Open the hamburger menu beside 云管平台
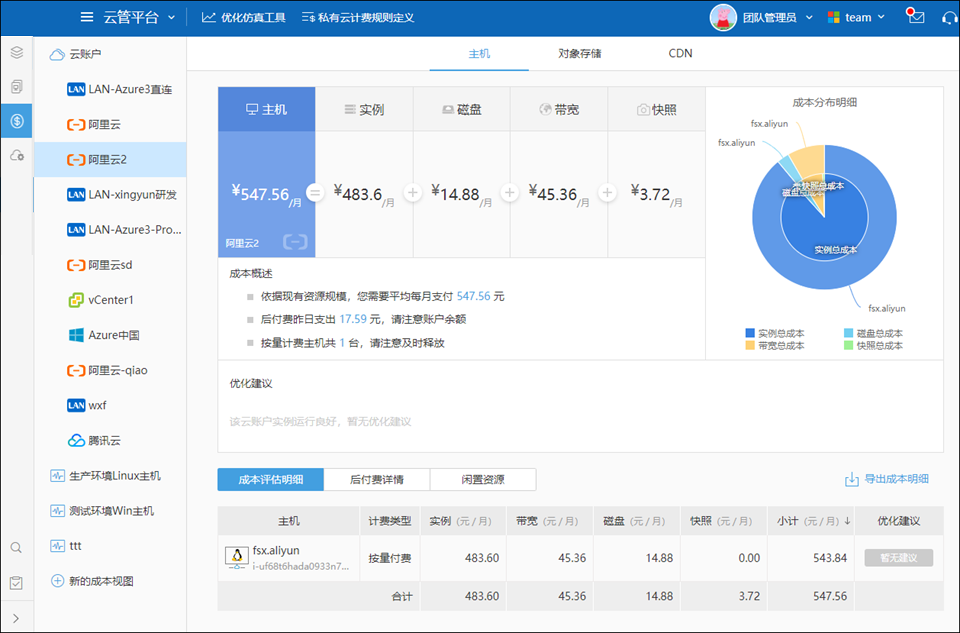This screenshot has height=633, width=960. pos(88,17)
